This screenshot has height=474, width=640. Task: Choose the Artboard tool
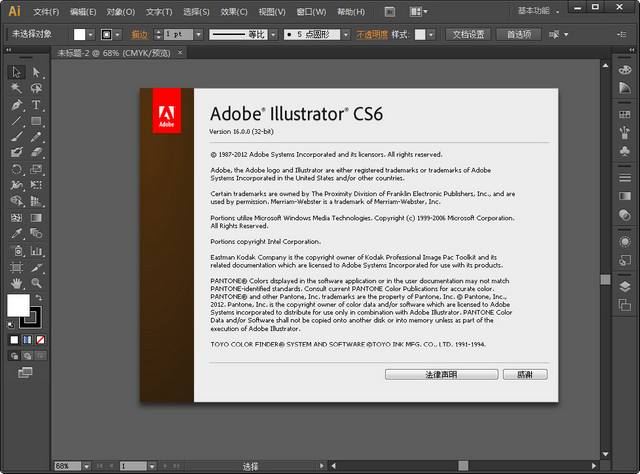tap(16, 267)
